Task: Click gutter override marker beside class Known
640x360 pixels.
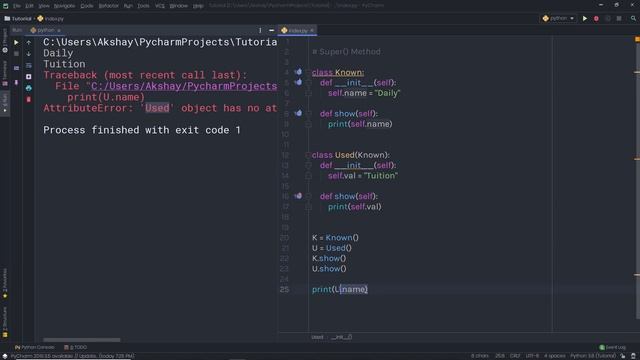Action: click(298, 72)
